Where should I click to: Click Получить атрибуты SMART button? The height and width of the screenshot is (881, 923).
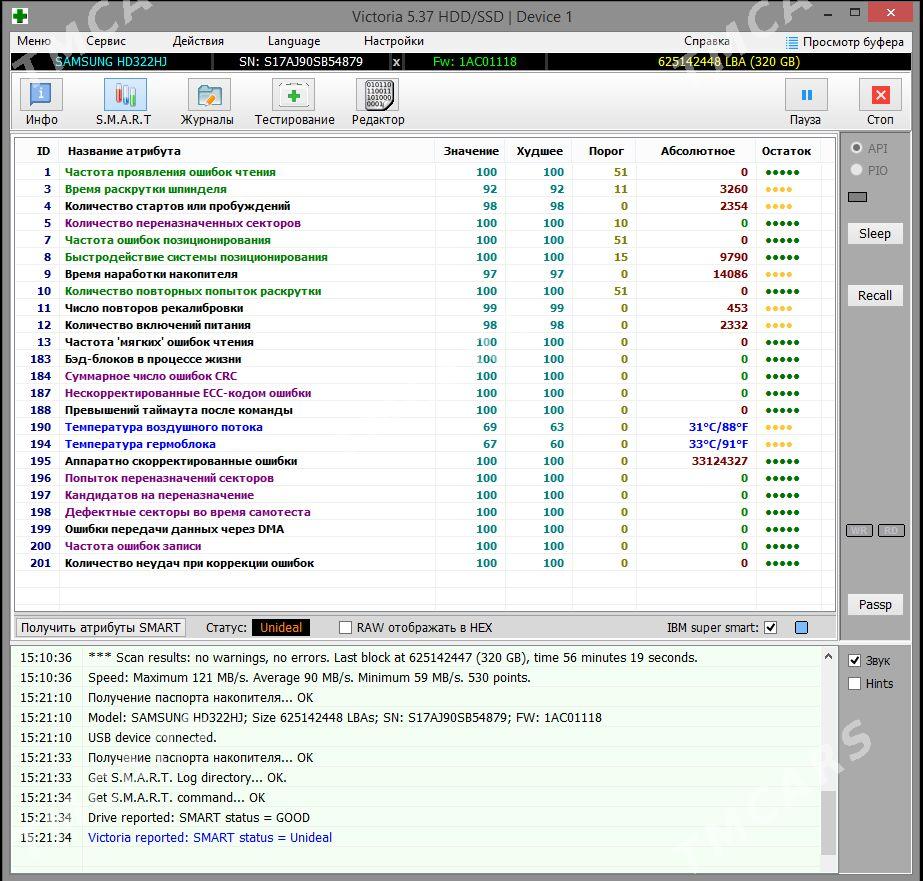coord(101,628)
